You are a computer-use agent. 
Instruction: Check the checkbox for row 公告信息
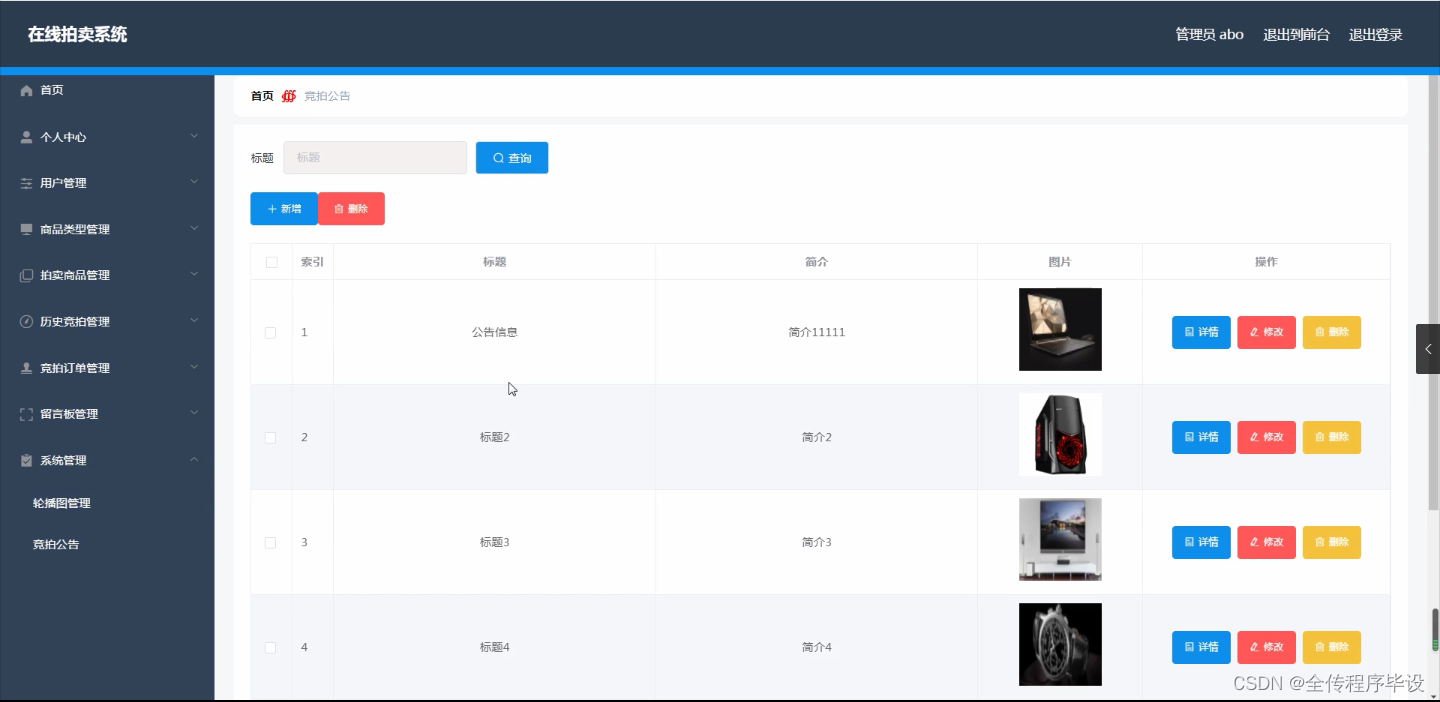click(x=269, y=331)
